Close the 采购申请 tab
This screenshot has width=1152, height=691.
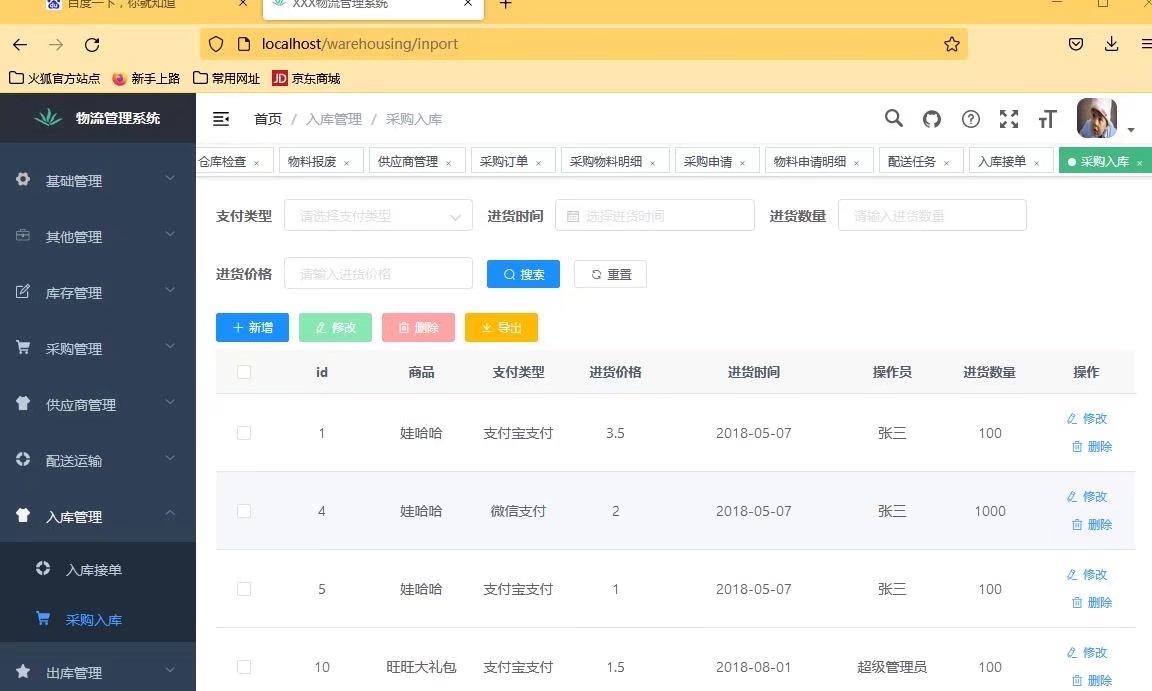pyautogui.click(x=743, y=163)
